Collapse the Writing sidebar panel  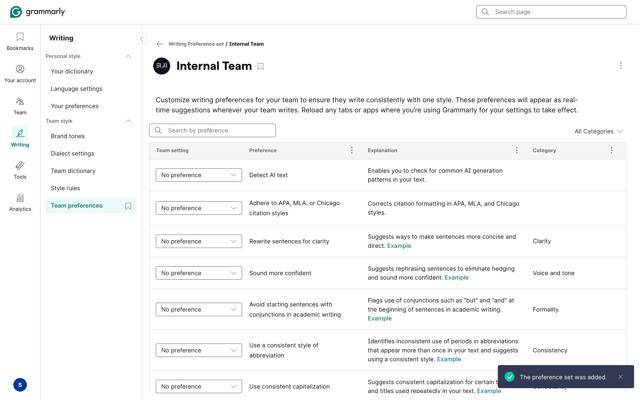tap(141, 39)
